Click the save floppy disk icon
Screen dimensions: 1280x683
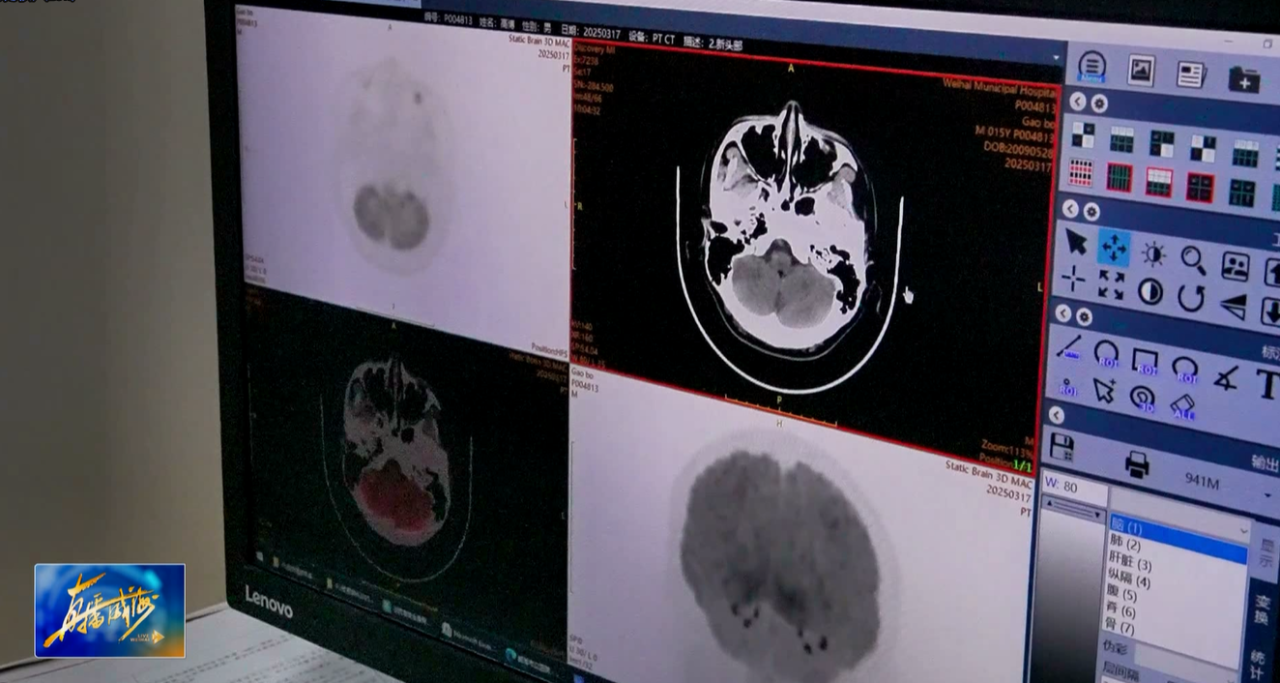(x=1062, y=447)
